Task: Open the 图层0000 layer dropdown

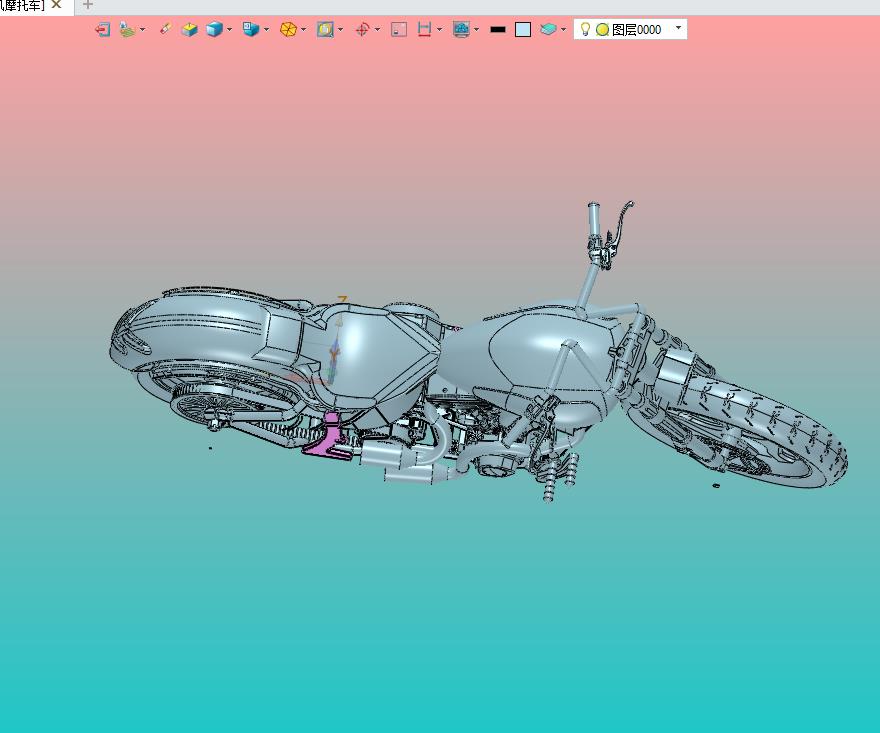Action: pos(679,28)
